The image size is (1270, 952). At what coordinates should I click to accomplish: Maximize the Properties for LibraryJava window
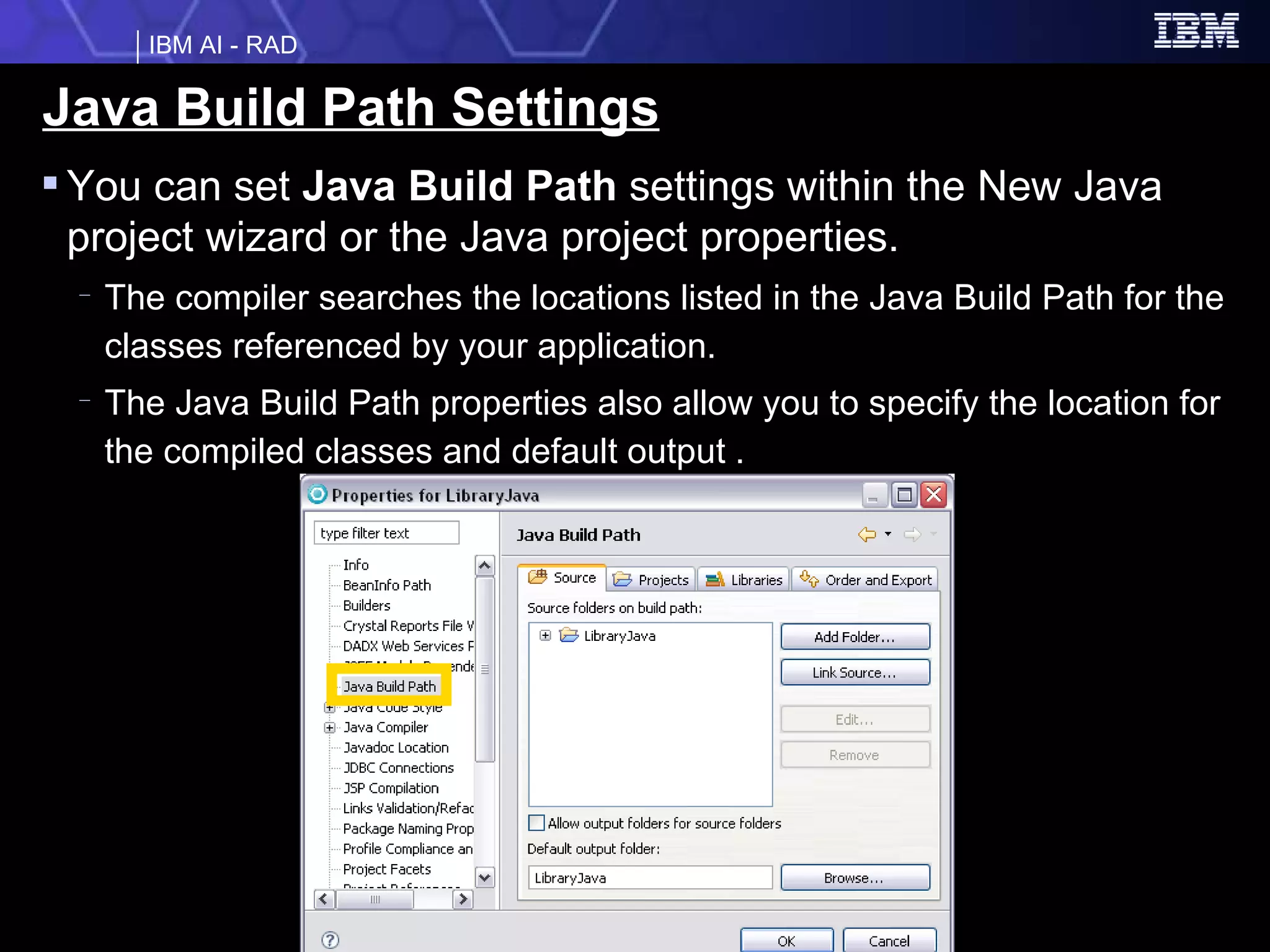[904, 495]
